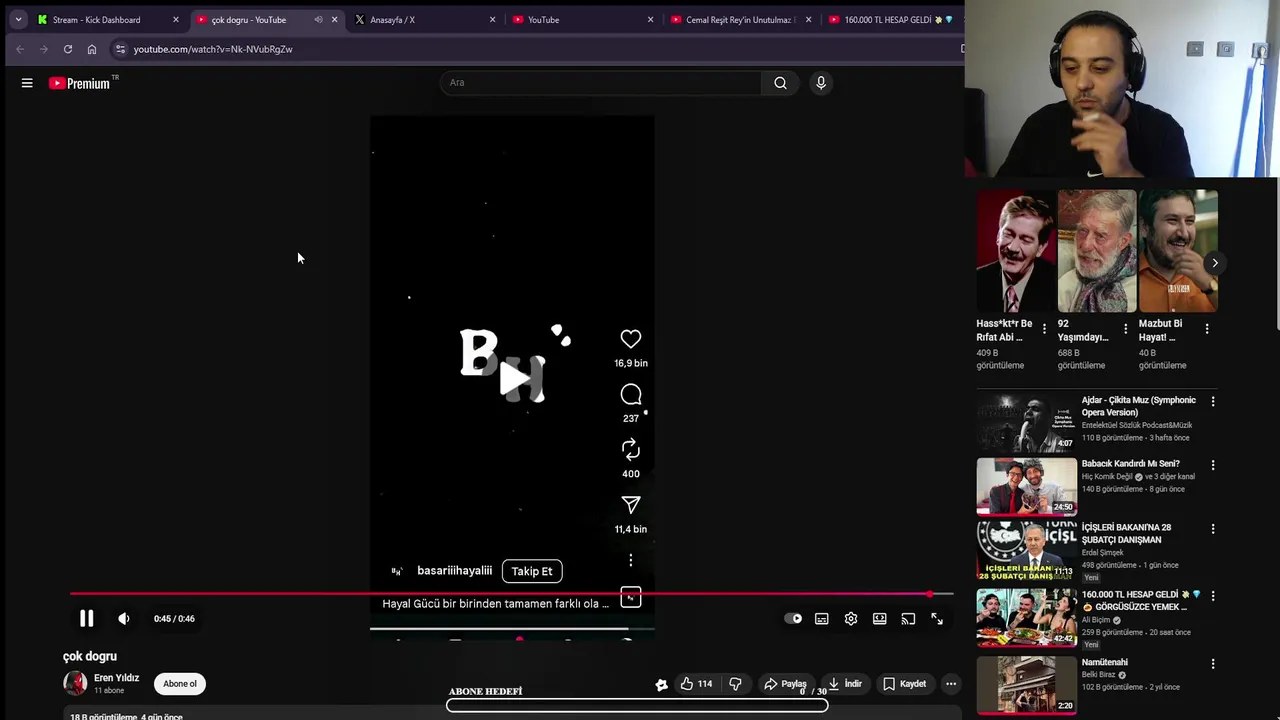Screen dimensions: 1280x720
Task: Pause the video with the pause button
Action: (87, 619)
